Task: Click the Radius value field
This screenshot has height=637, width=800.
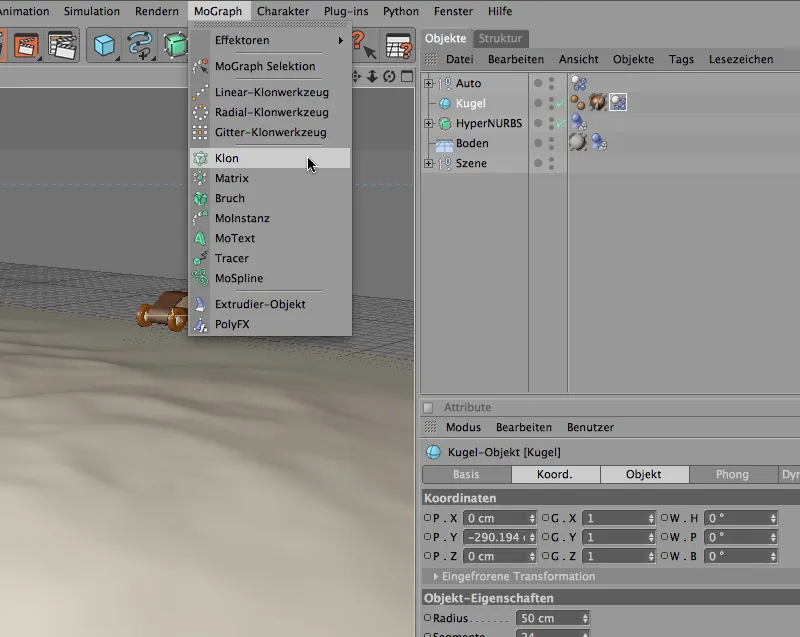Action: tap(548, 618)
